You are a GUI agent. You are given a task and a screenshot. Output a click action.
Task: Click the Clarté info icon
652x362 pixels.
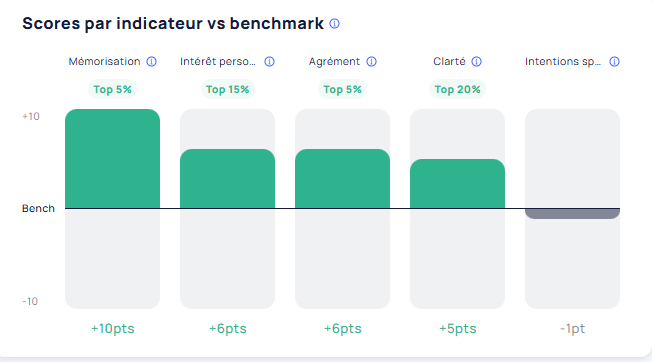[477, 62]
